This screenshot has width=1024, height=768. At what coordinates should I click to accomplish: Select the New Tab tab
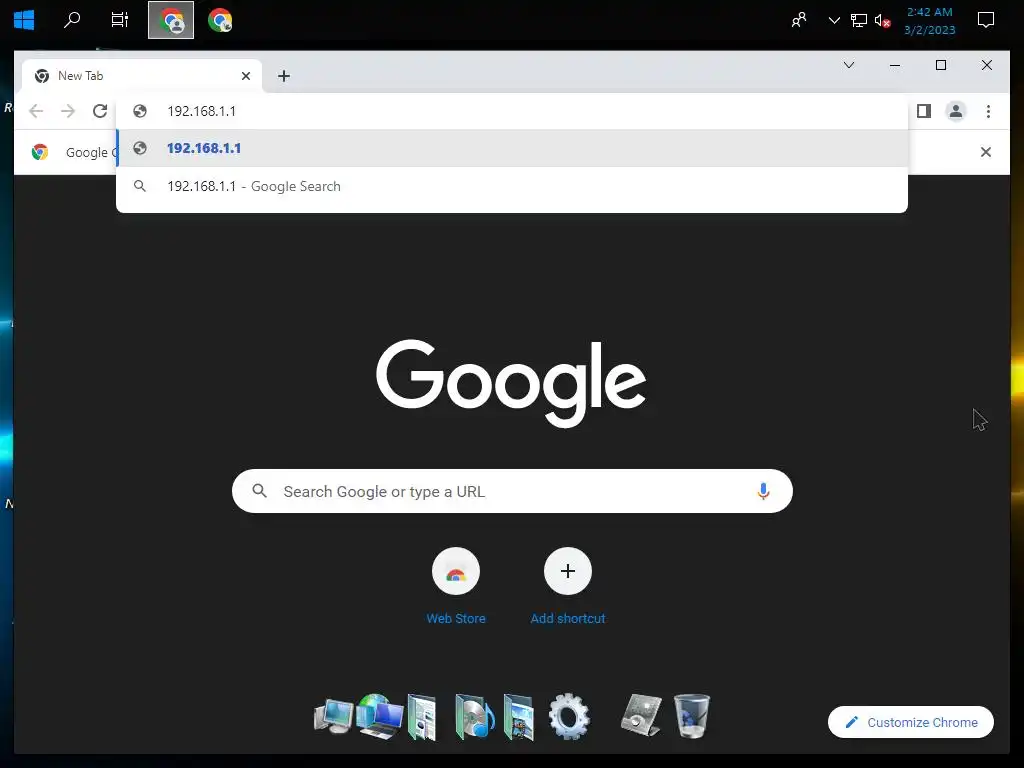click(142, 76)
